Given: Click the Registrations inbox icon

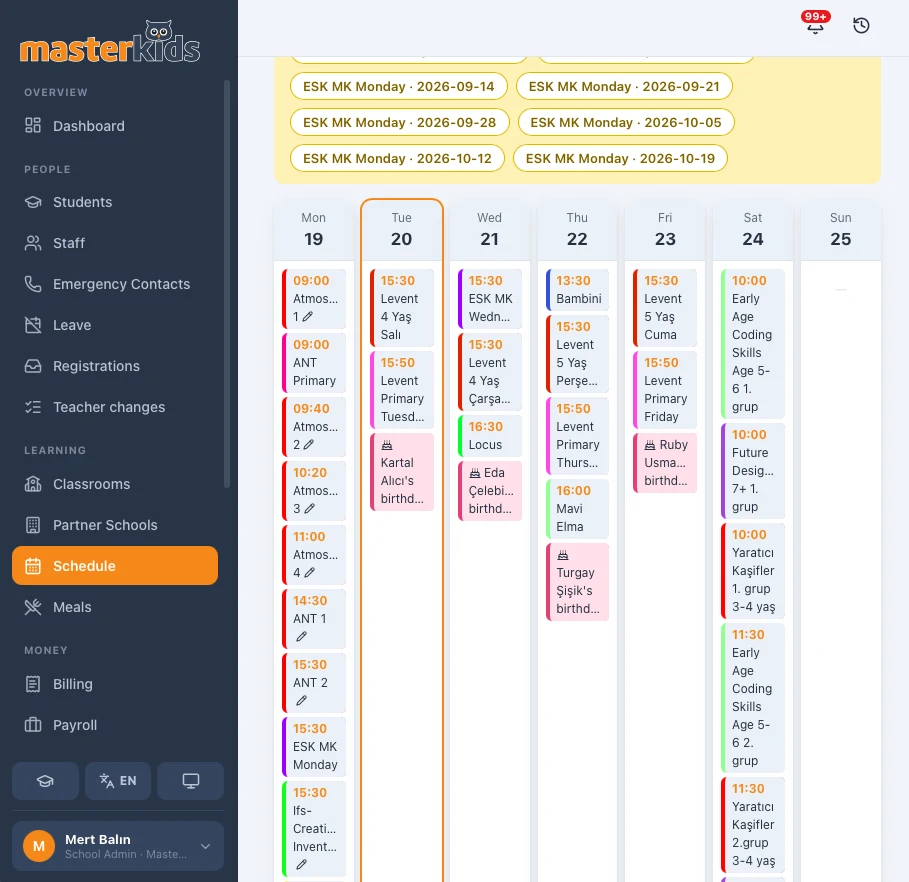Looking at the screenshot, I should [33, 366].
